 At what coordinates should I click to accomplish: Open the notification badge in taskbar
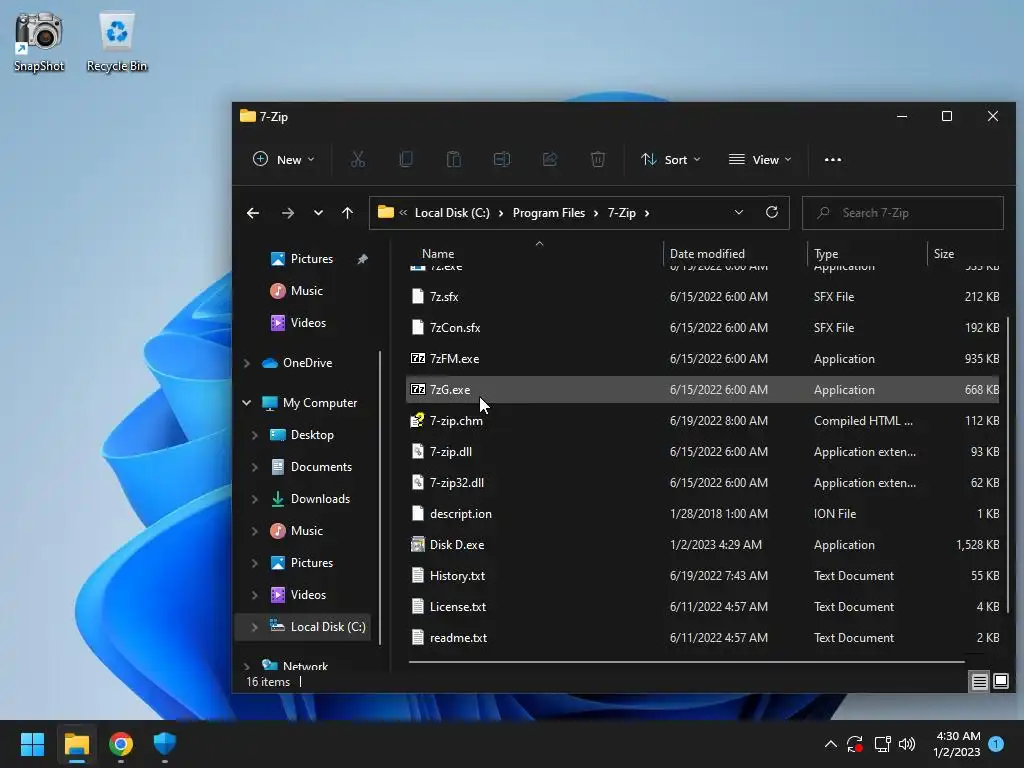(996, 744)
